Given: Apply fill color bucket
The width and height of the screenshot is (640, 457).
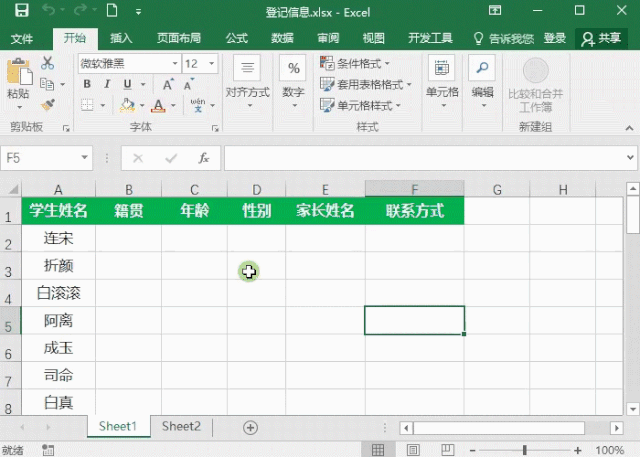Looking at the screenshot, I should click(127, 105).
